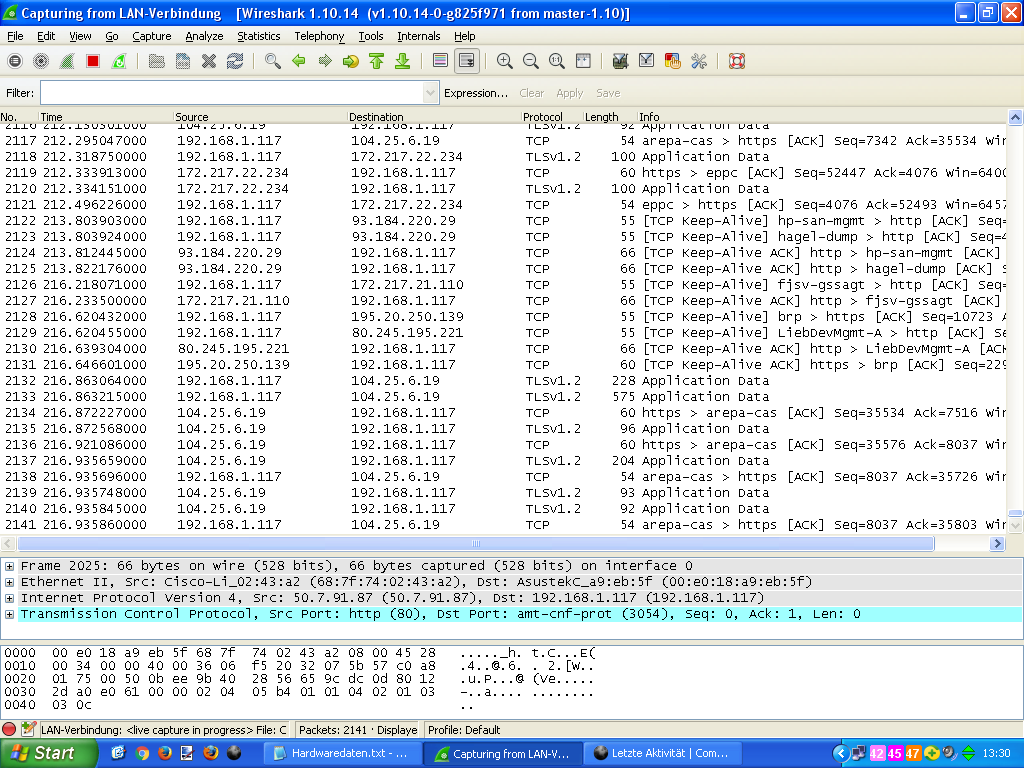The width and height of the screenshot is (1024, 768).
Task: Select packet 2122 TCP Keep-Alive row
Action: point(503,221)
